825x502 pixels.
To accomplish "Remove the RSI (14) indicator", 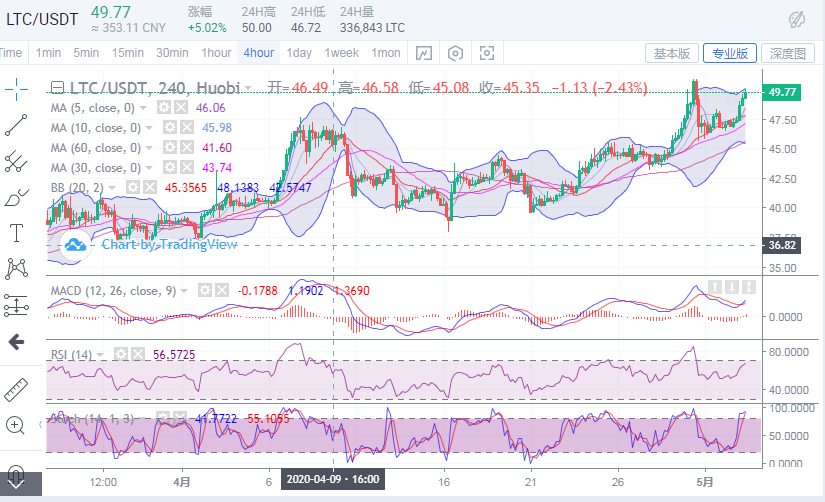I will click(137, 354).
